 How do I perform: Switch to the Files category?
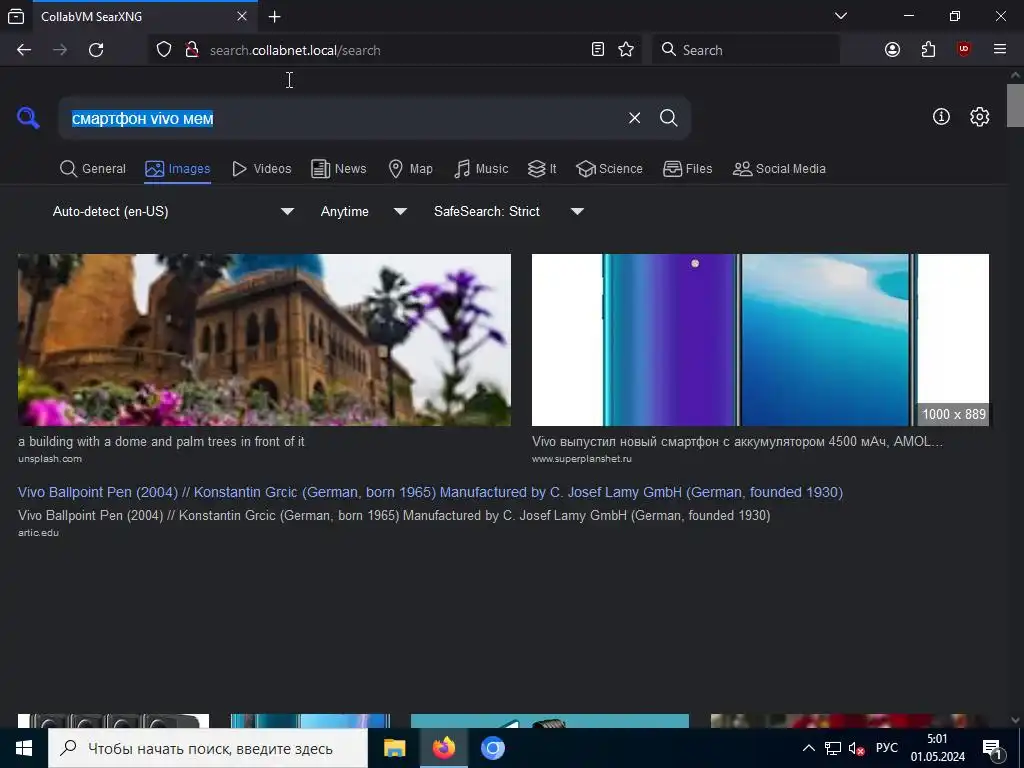tap(687, 168)
